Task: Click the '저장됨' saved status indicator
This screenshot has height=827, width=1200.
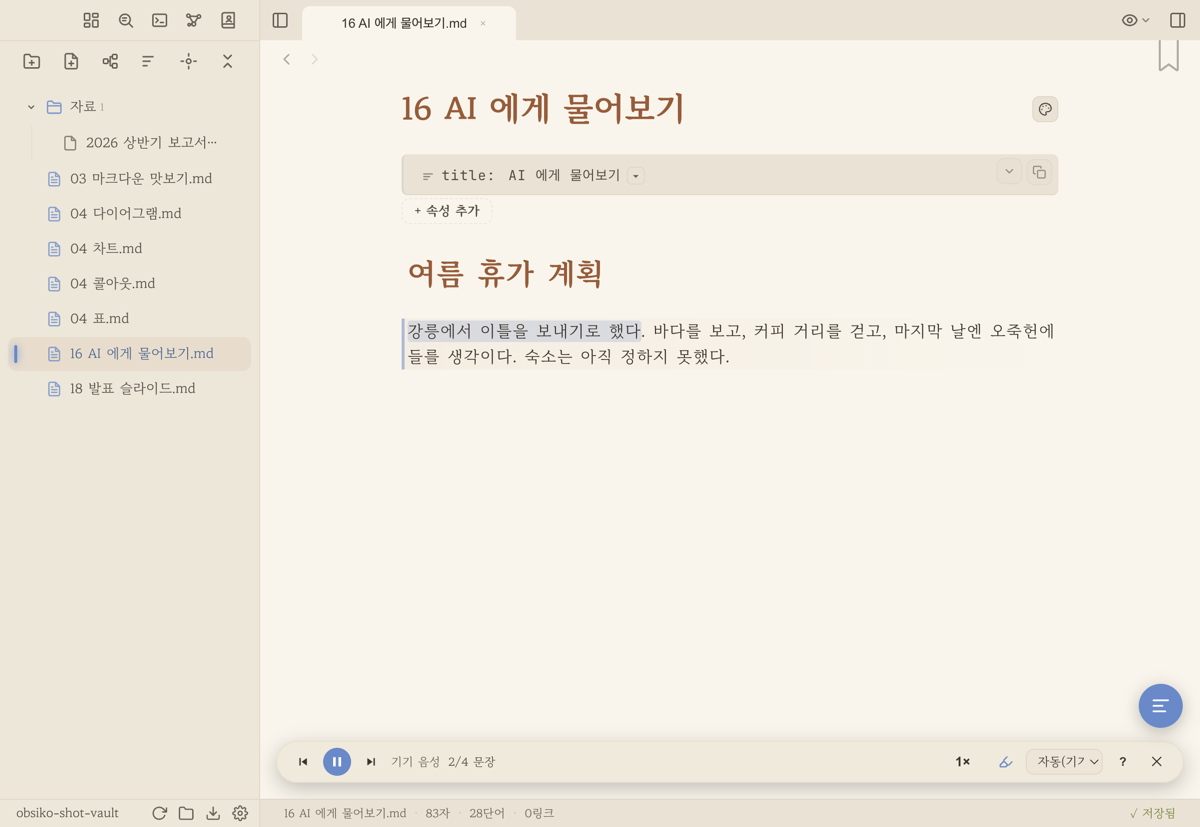Action: tap(1153, 813)
